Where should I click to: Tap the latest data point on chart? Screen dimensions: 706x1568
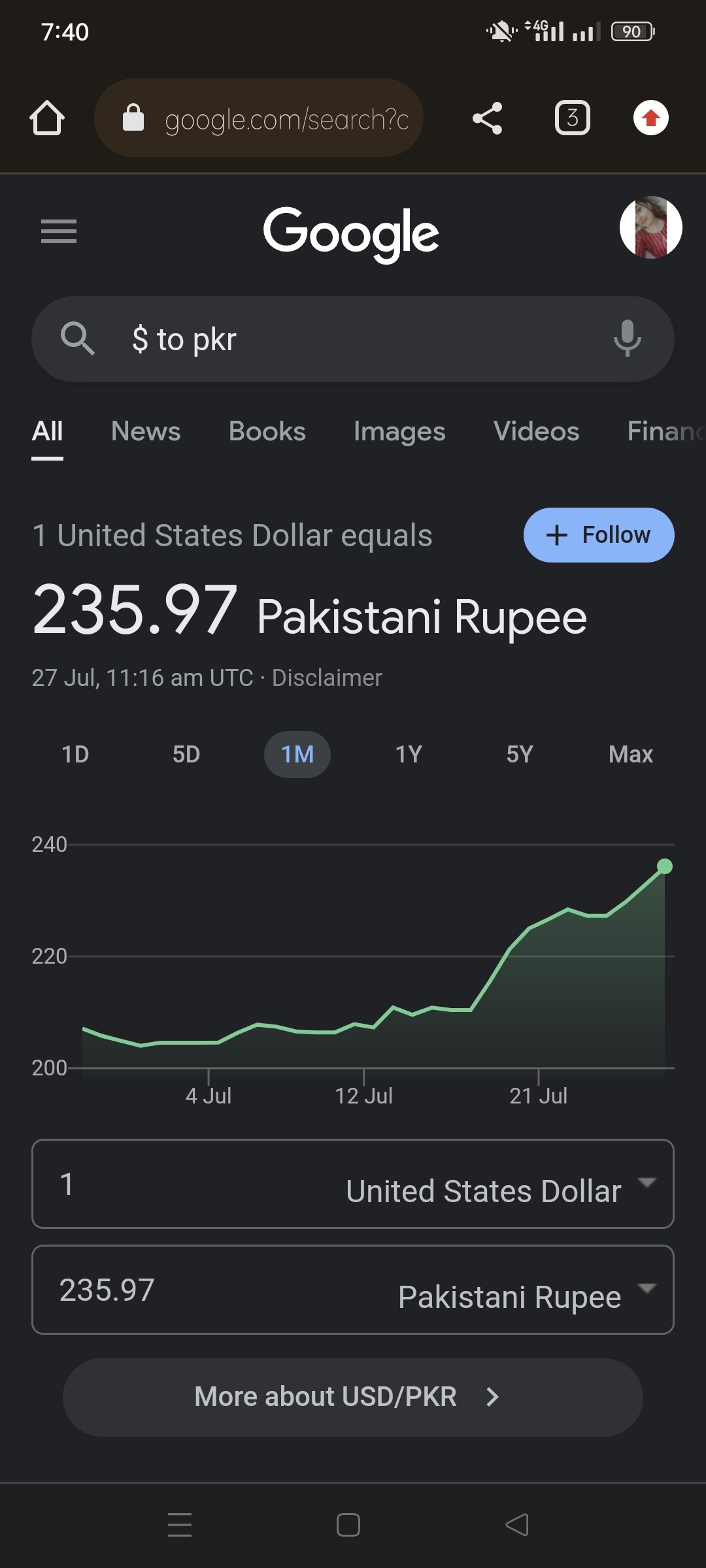(665, 866)
